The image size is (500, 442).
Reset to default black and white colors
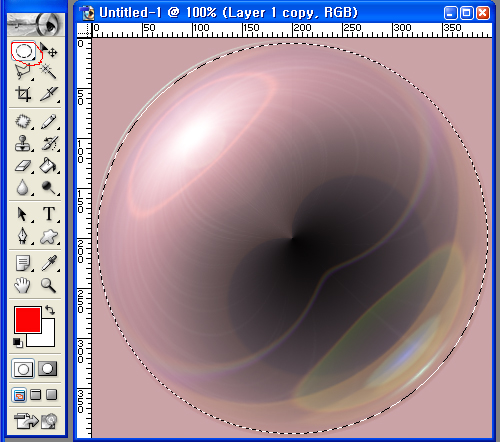(18, 342)
